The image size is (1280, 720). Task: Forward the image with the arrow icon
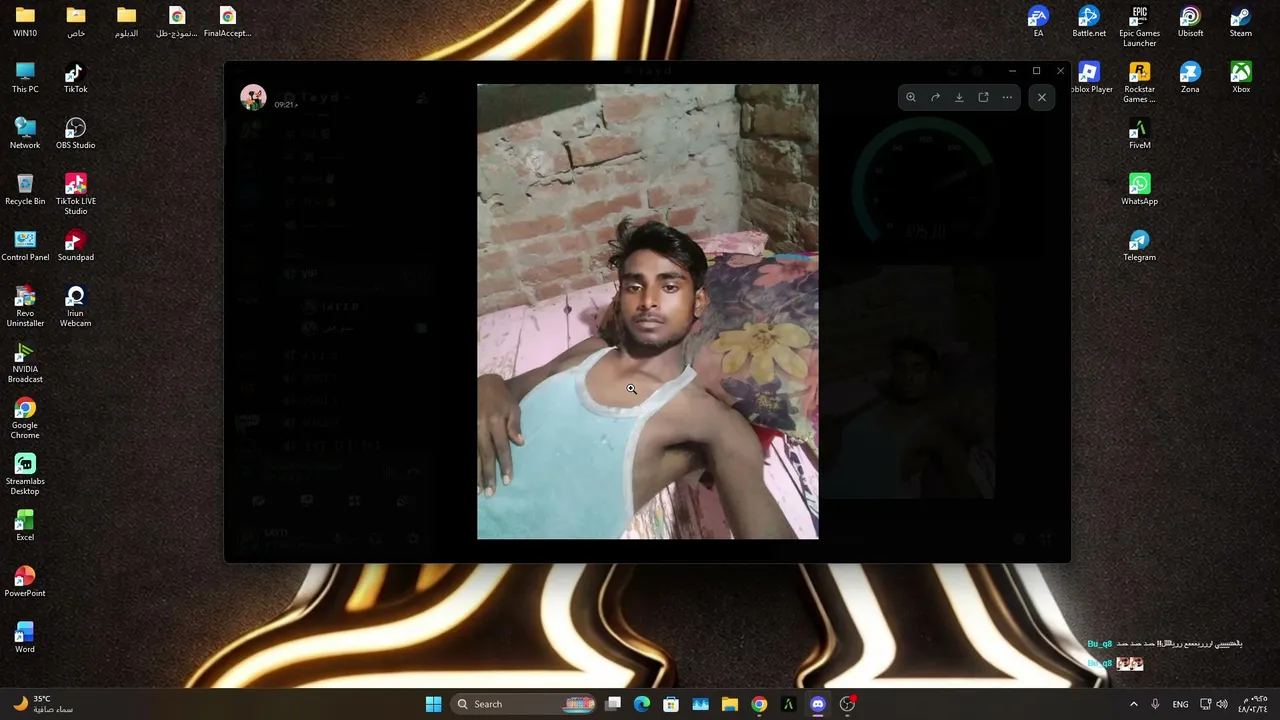pos(935,97)
